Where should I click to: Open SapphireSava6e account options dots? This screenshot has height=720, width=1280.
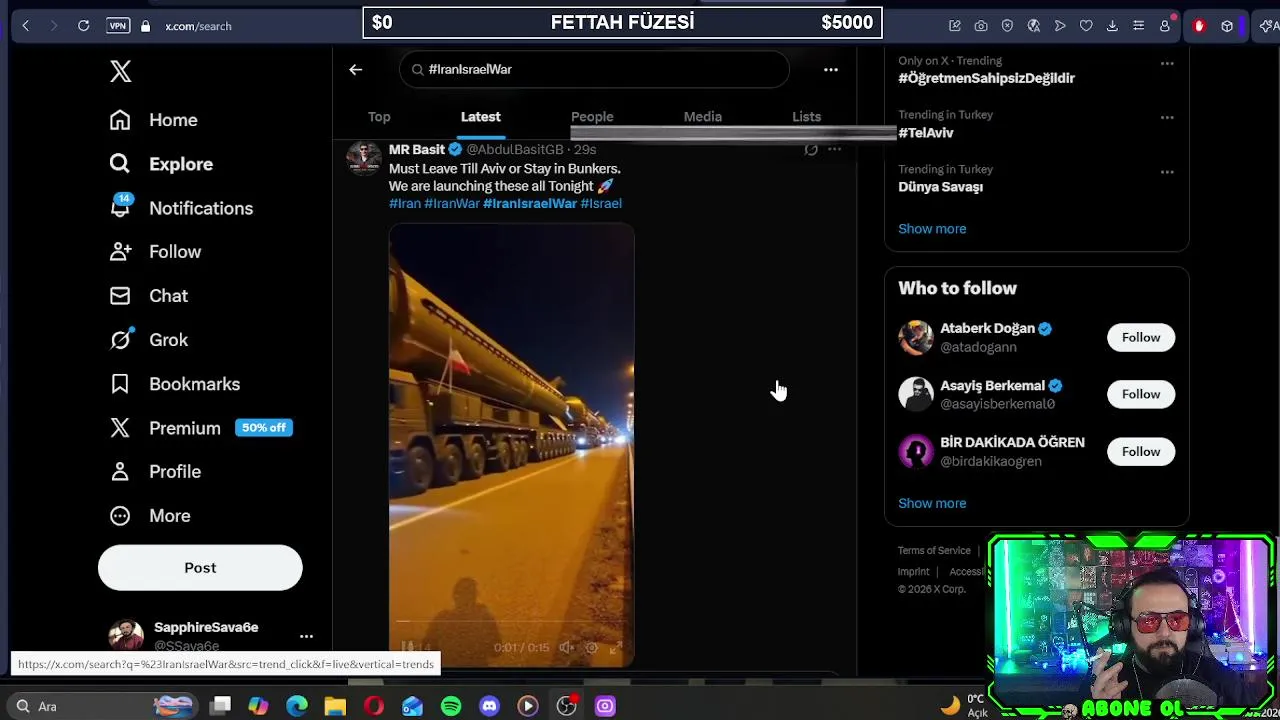[306, 636]
